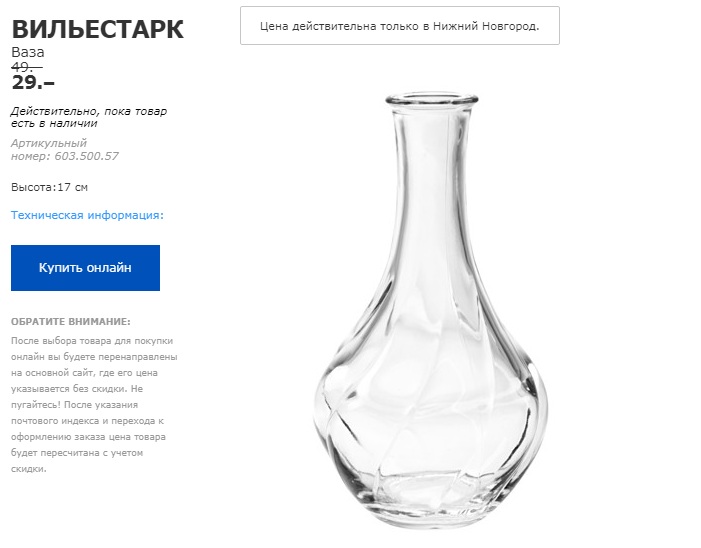Click the rim opening of the vase

click(x=427, y=100)
